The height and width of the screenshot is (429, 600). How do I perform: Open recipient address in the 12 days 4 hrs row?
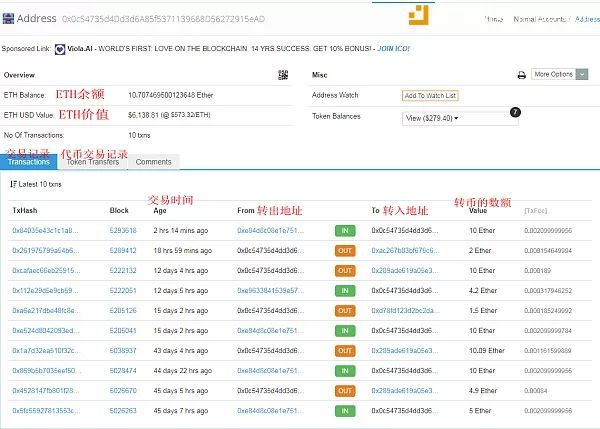tap(405, 271)
